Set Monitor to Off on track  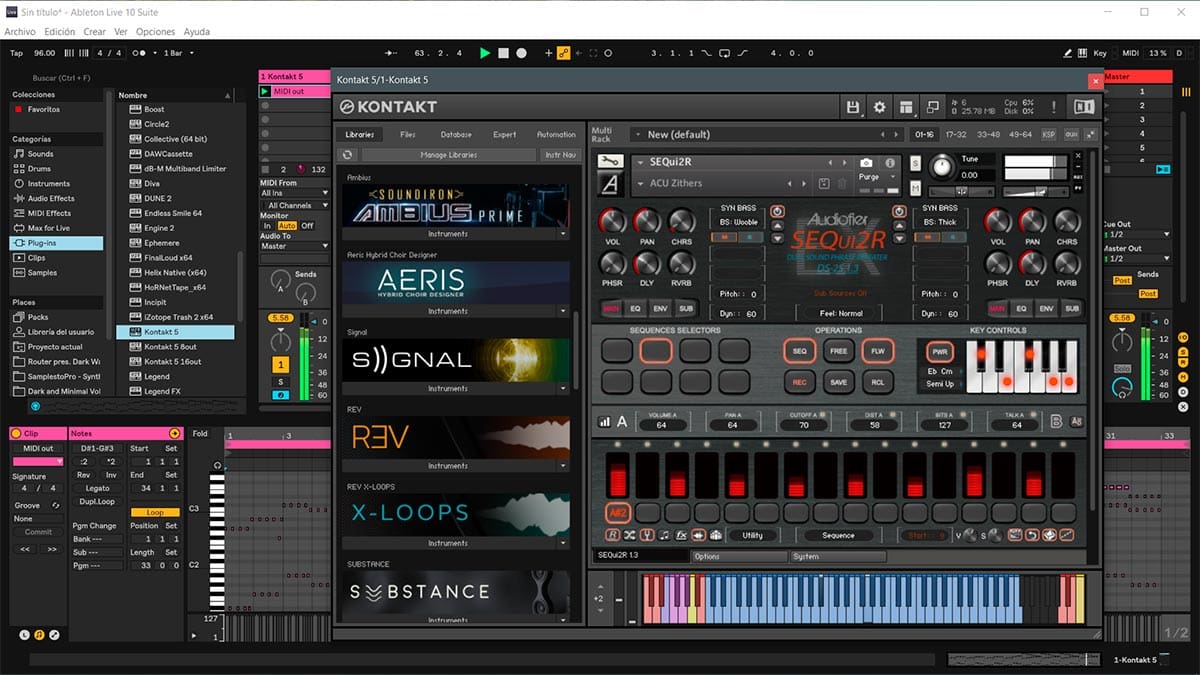point(307,226)
